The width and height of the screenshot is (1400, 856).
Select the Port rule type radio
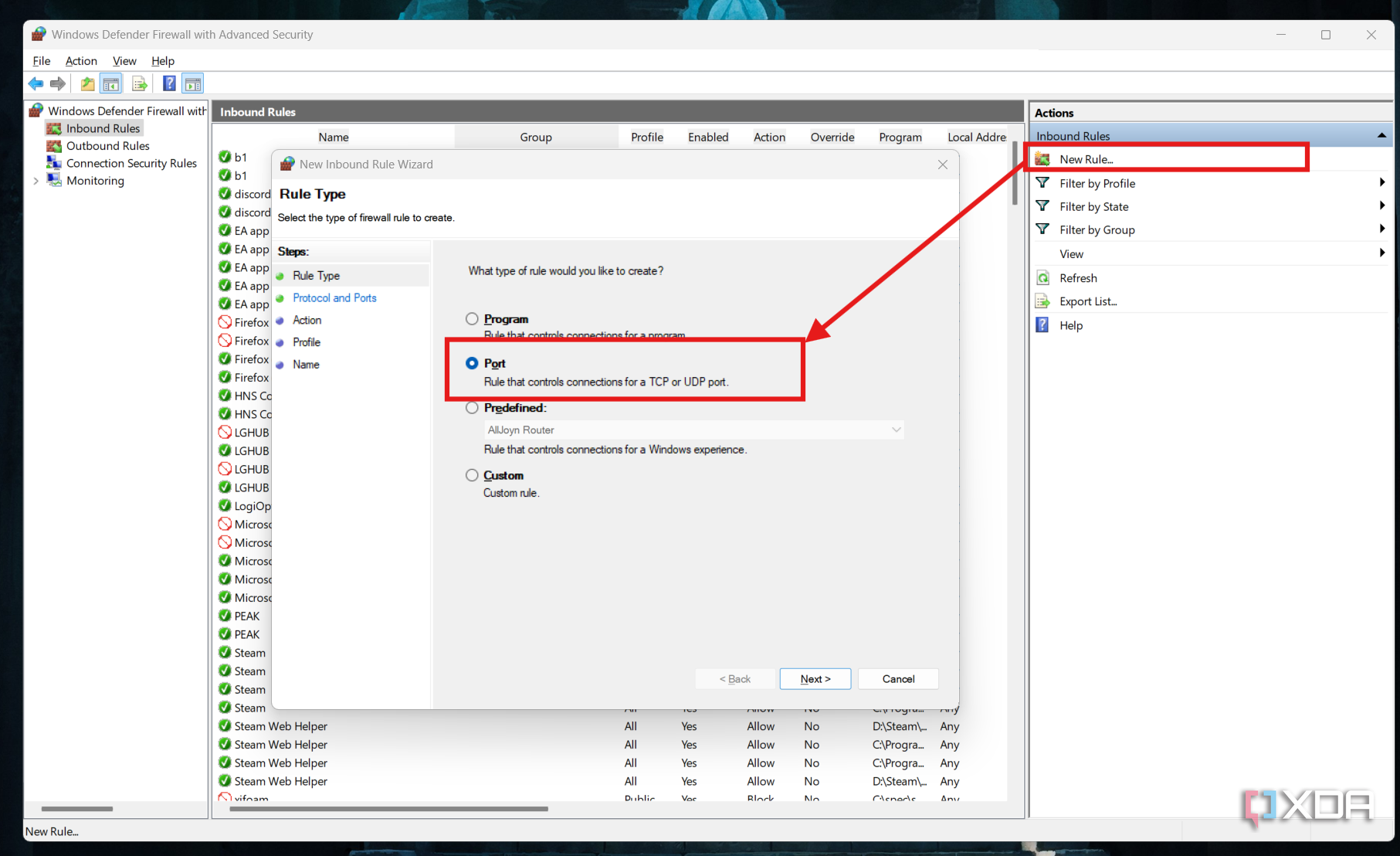tap(472, 363)
